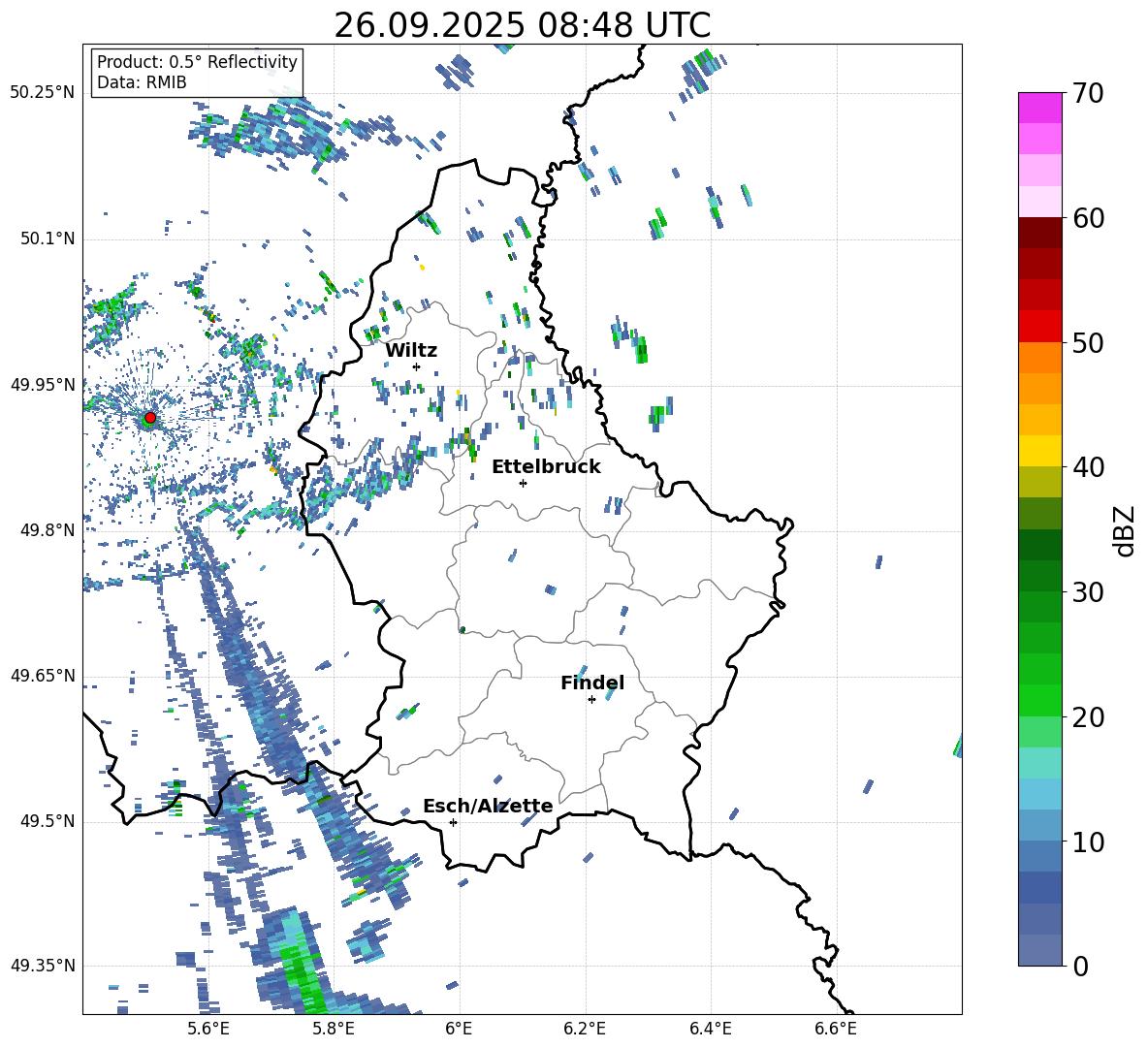Screen dimensions: 1148x1048
Task: Click the title 26.09.2025 08:48 UTC
Action: (522, 25)
